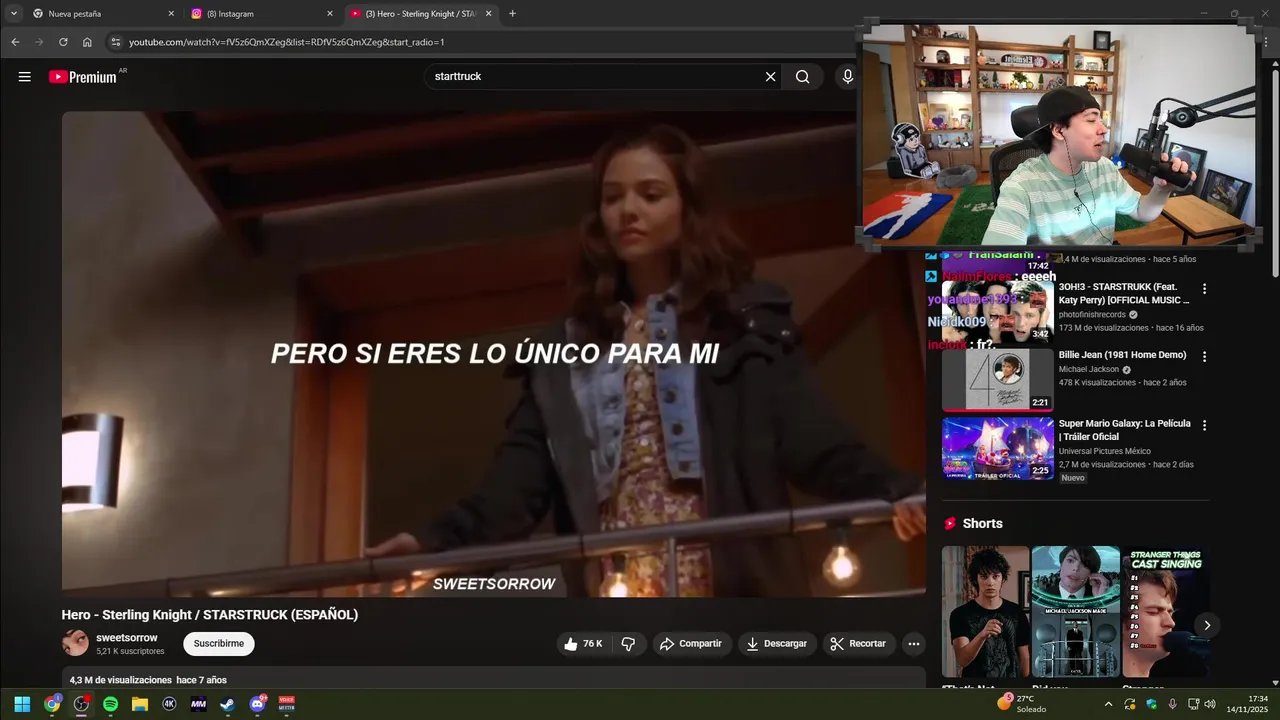Reload the page with refresh icon

click(63, 42)
